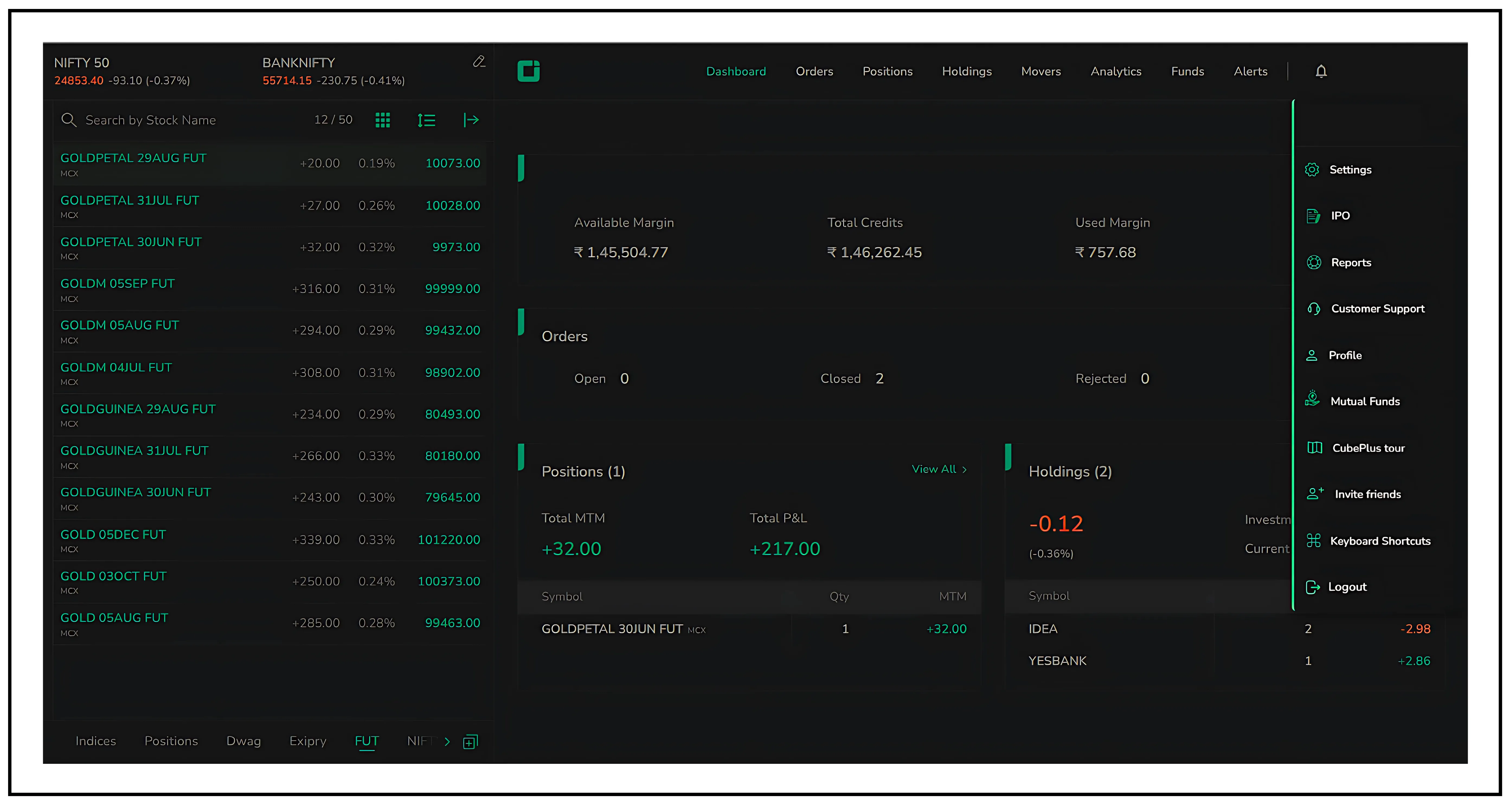
Task: Select GOLDPETAL 30JUN FUT in watchlist
Action: 269,248
